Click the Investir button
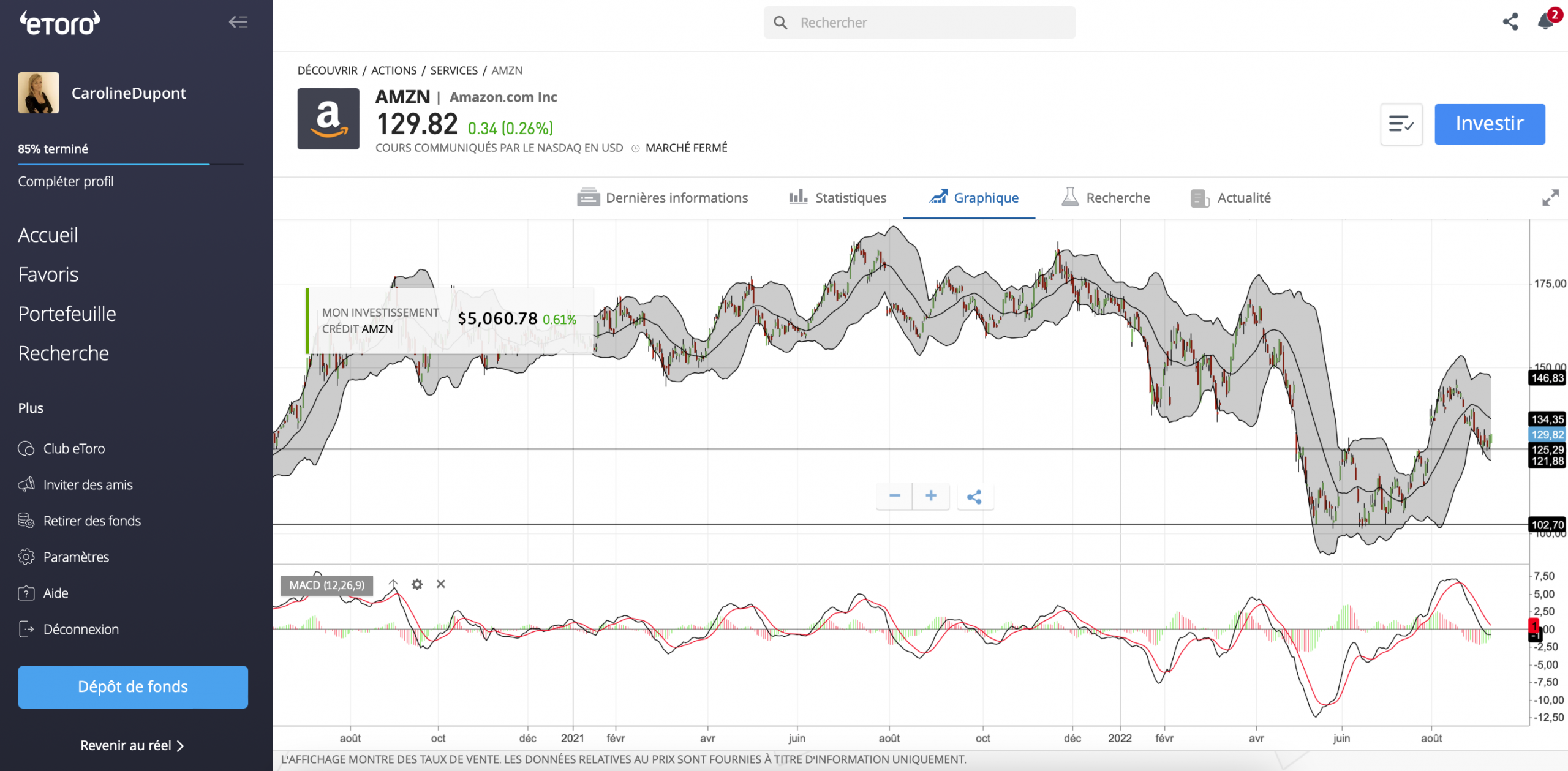 coord(1490,124)
